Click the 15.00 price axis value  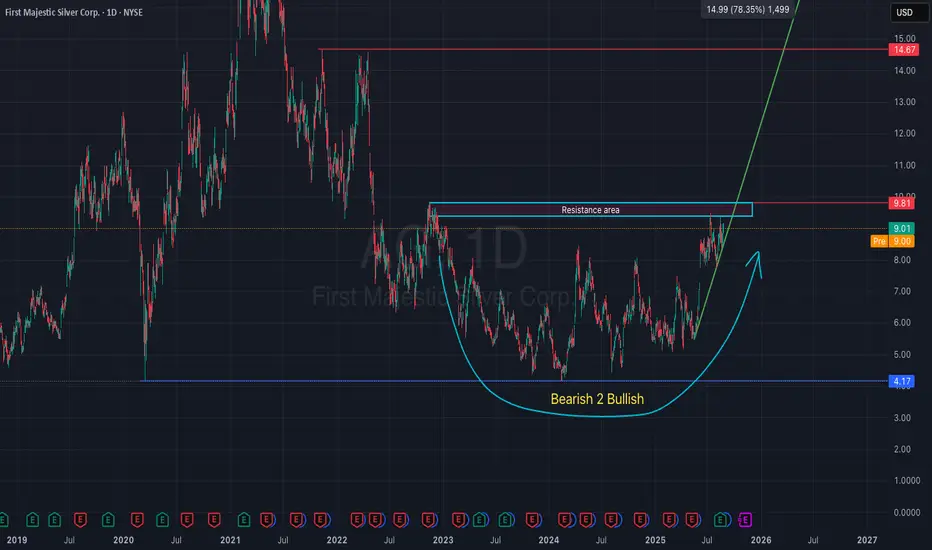pyautogui.click(x=905, y=39)
